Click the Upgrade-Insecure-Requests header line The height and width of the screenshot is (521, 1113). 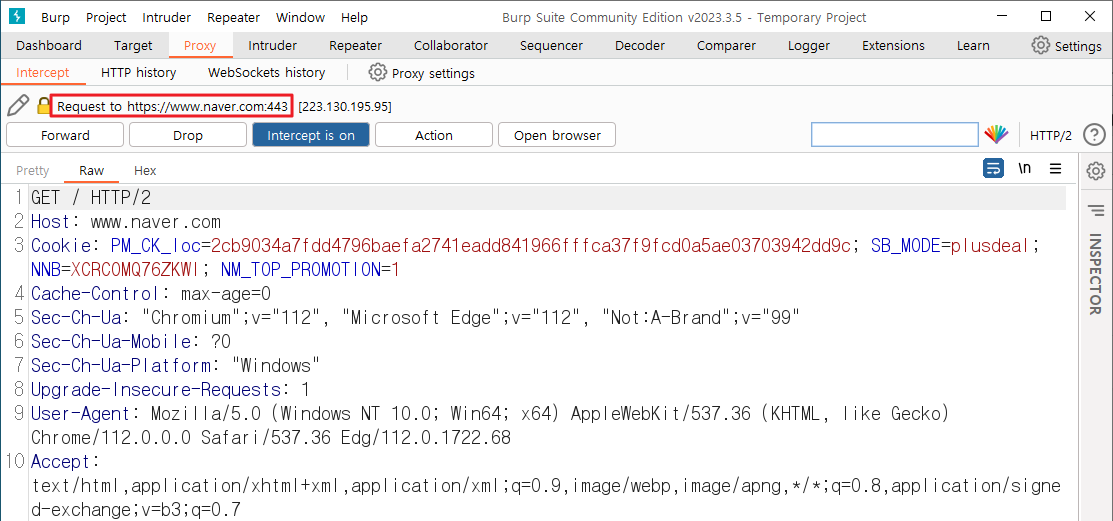[170, 390]
